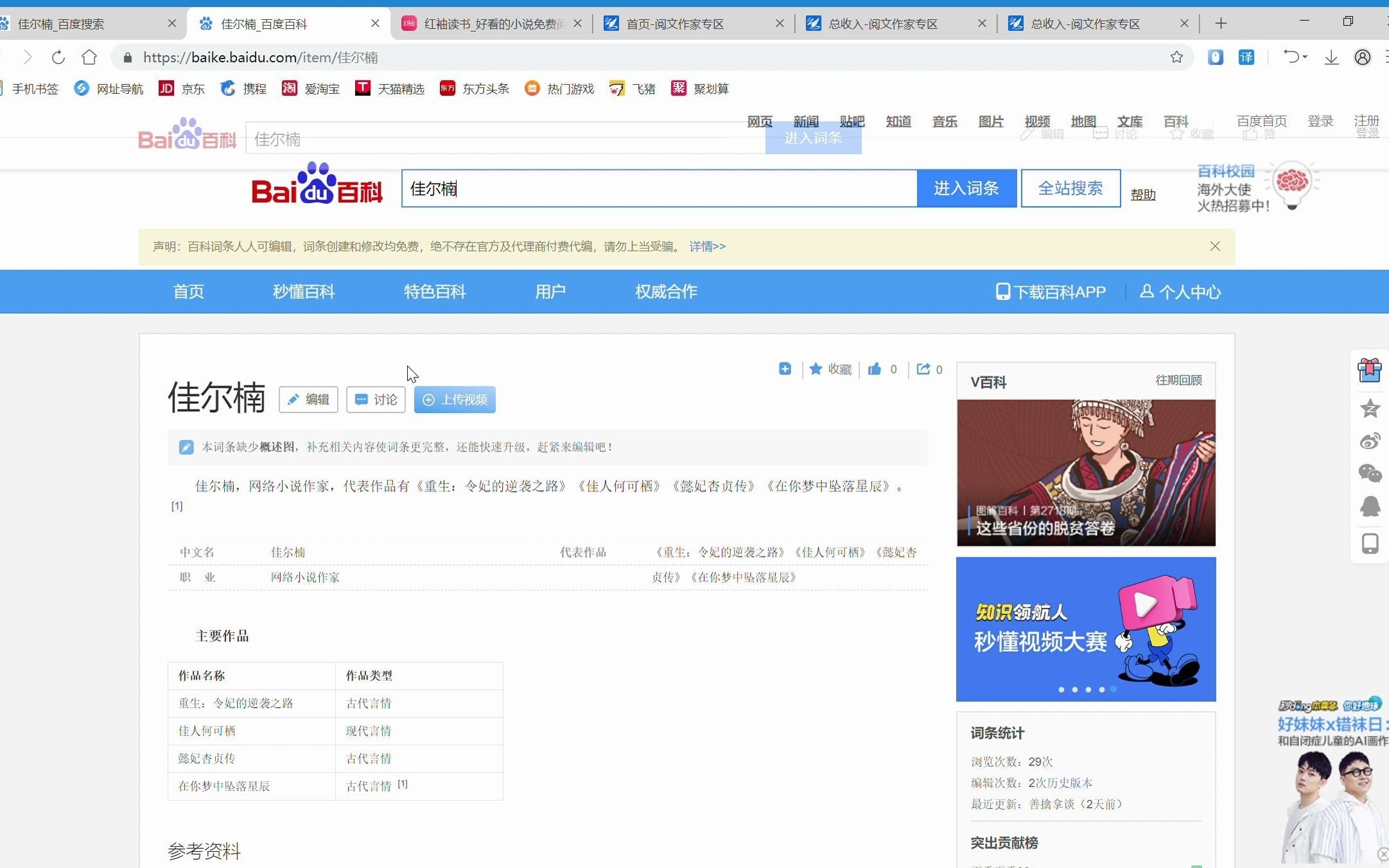Click the star favorite icon in the right sidebar
The width and height of the screenshot is (1389, 868).
(x=1370, y=408)
